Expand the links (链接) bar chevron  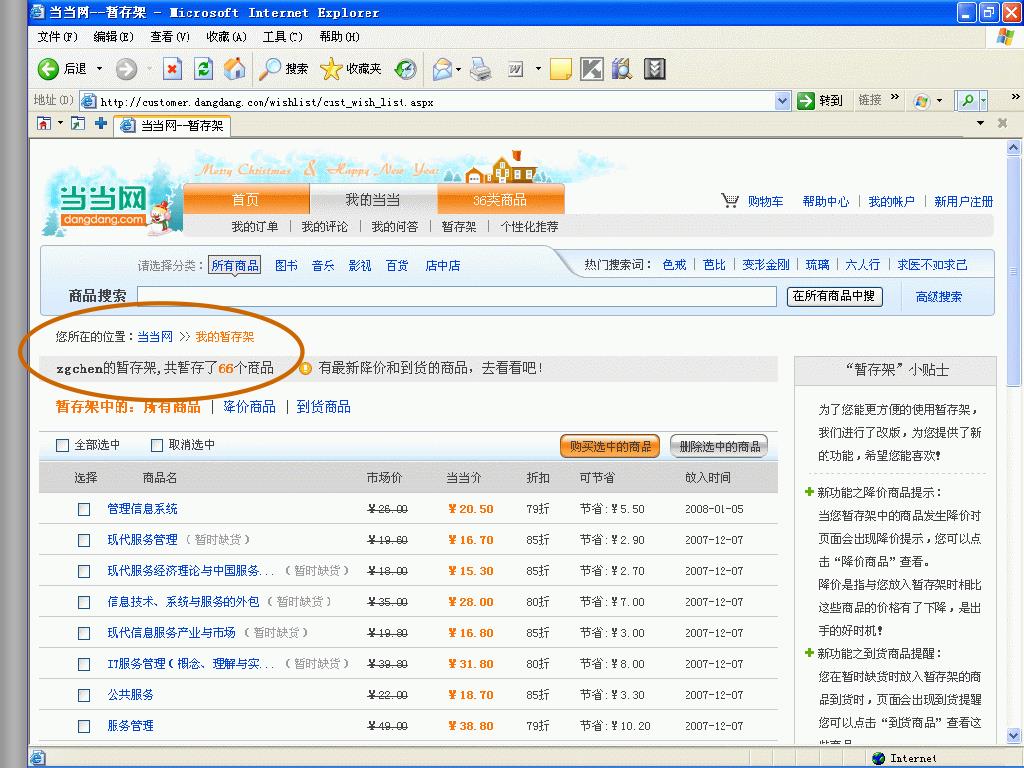[895, 97]
